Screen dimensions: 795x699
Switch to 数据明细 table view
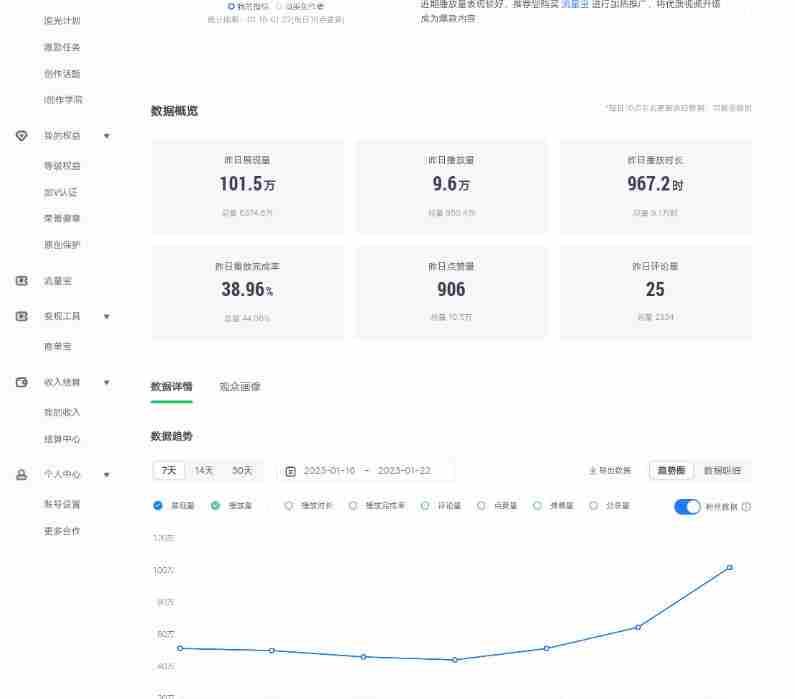click(722, 470)
